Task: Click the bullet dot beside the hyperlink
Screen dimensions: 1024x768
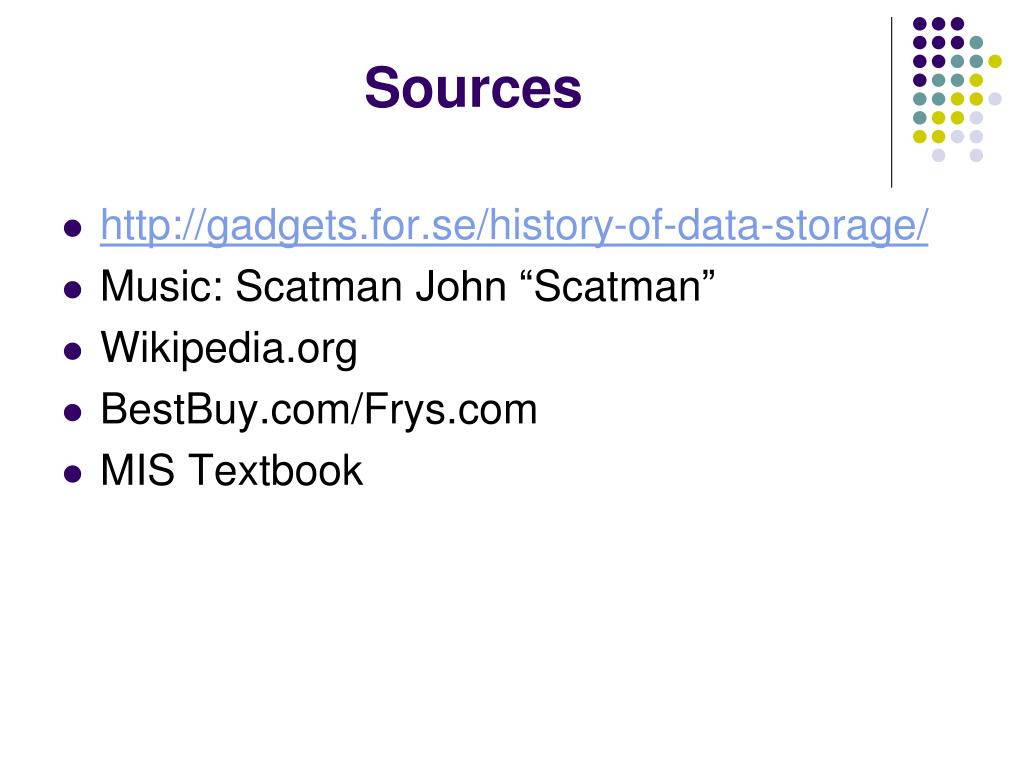Action: (x=72, y=229)
